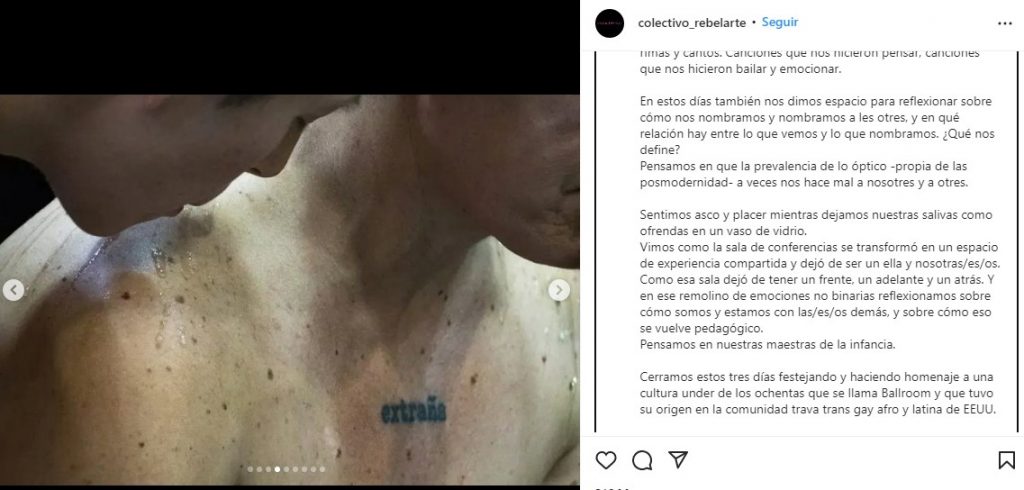Save the post with the bookmark icon
The height and width of the screenshot is (490, 1024).
click(x=1006, y=460)
